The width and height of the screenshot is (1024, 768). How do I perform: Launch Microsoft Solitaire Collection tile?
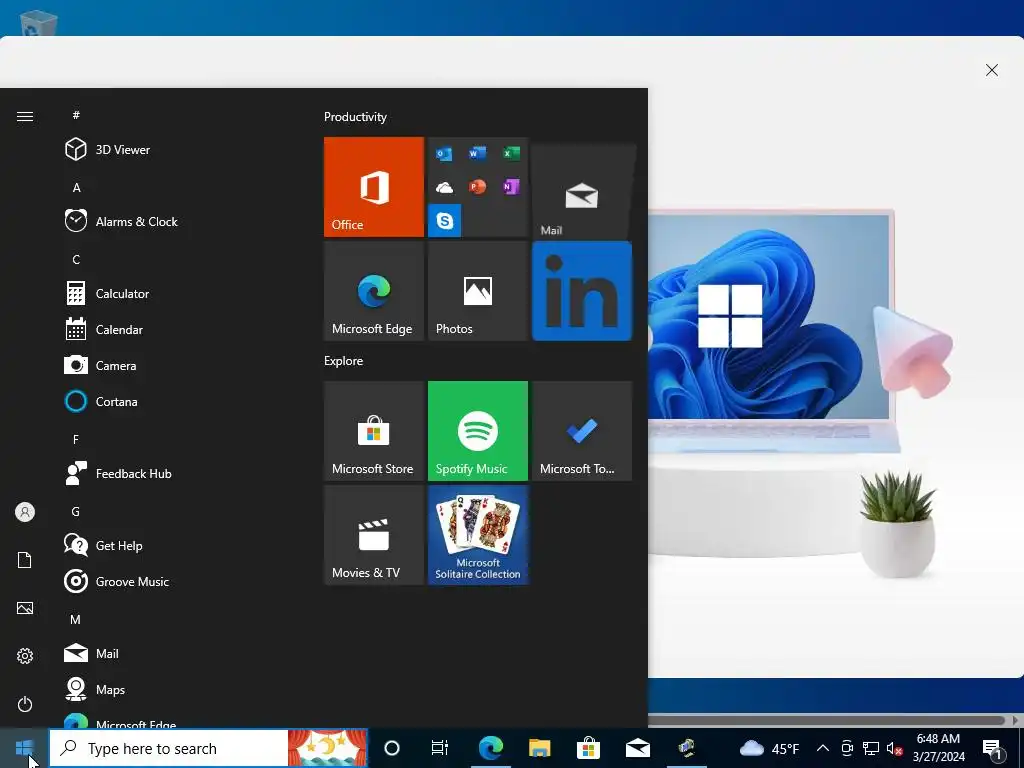(477, 535)
